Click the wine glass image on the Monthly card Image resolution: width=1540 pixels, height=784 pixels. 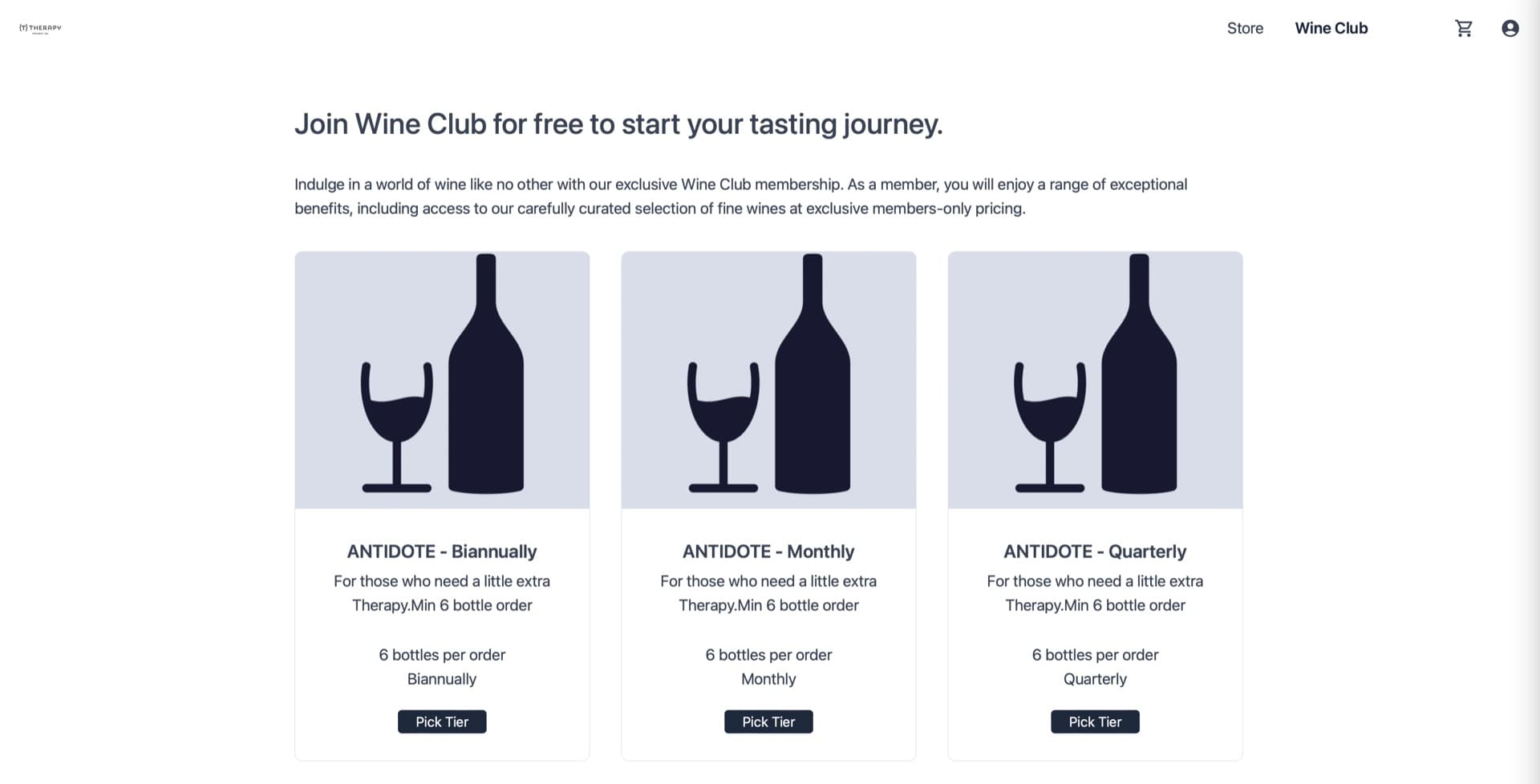pos(722,429)
